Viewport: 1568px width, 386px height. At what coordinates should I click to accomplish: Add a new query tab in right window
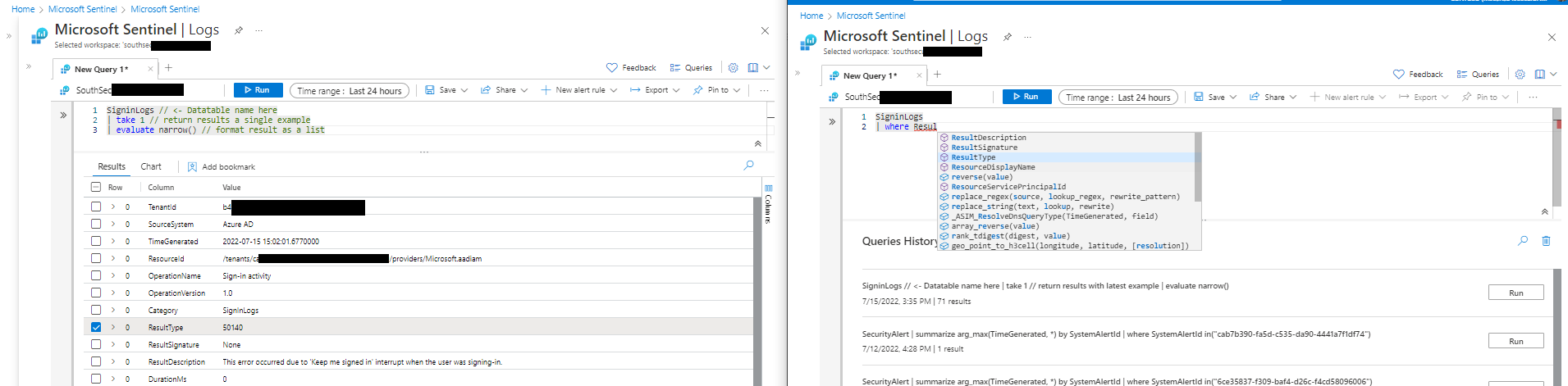click(937, 75)
